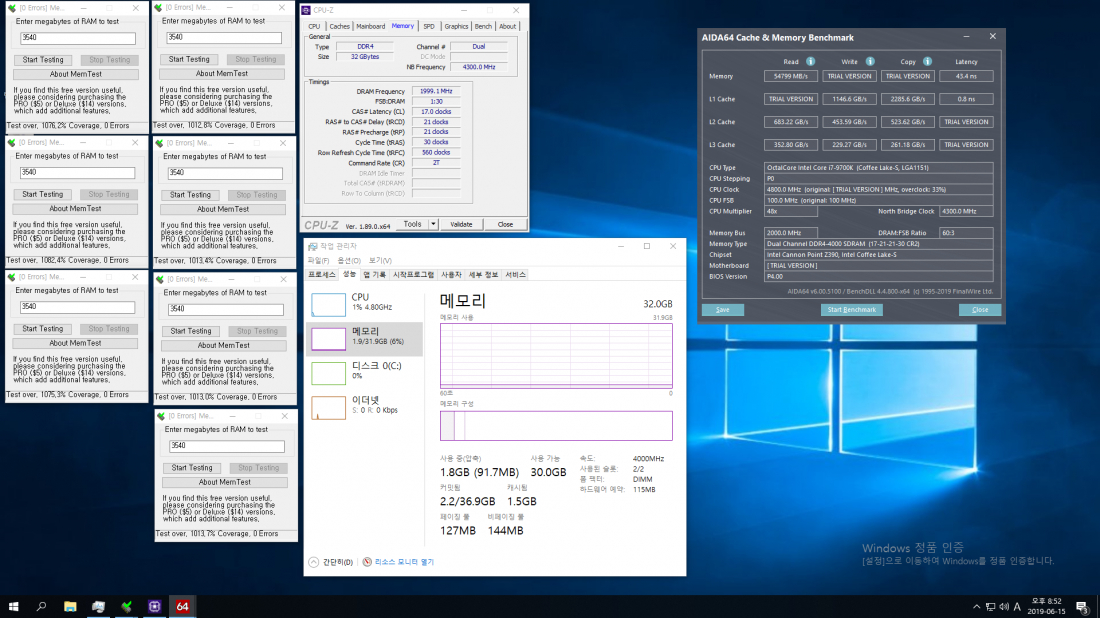This screenshot has height=618, width=1100.
Task: Collapse Task Manager with 간단히(D)
Action: tap(330, 562)
